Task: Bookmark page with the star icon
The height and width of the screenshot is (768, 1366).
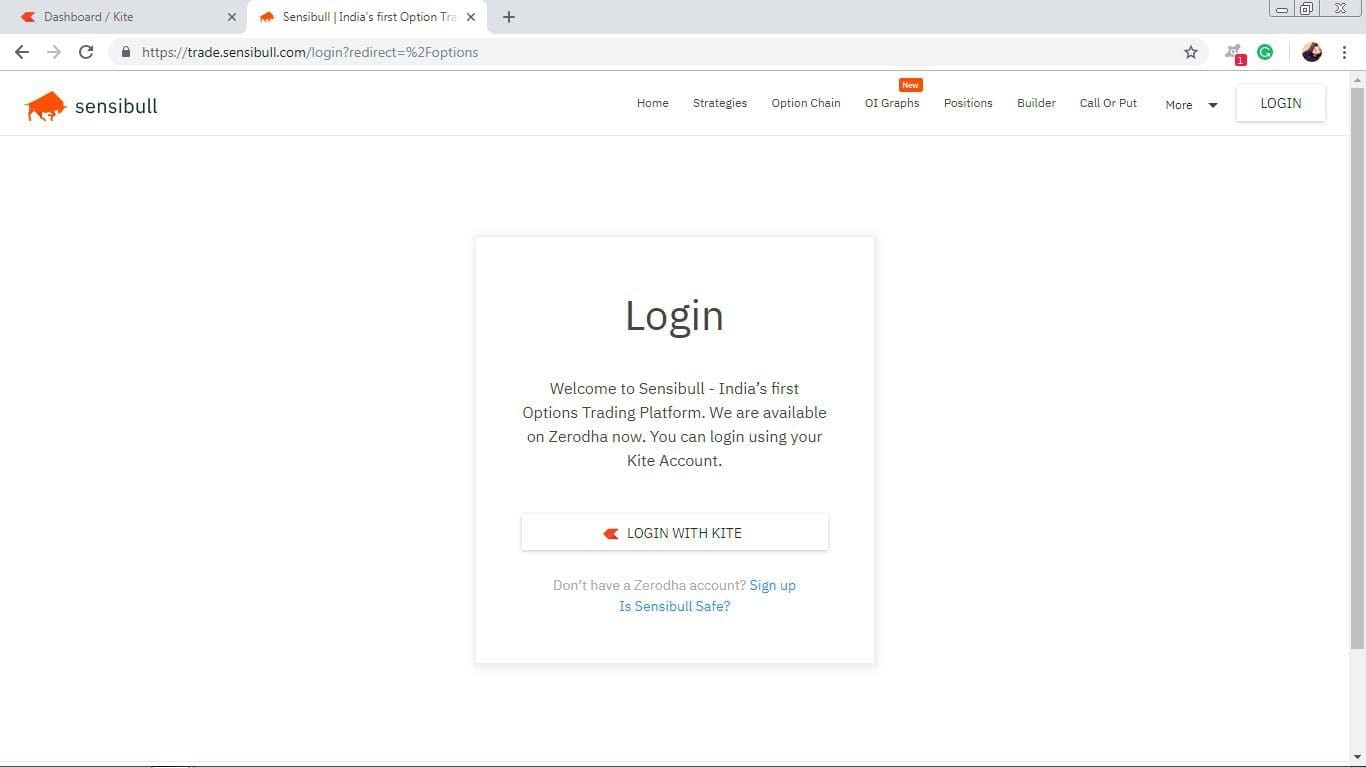Action: (x=1191, y=52)
